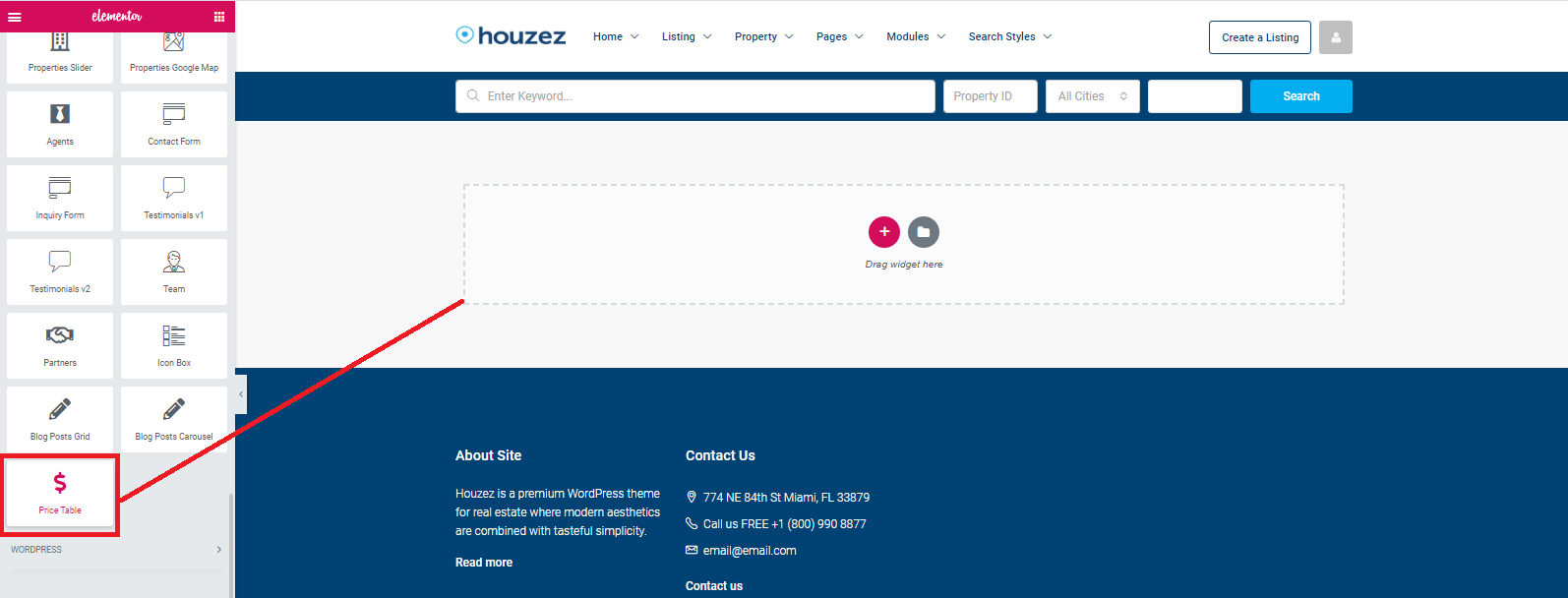Open the Property menu dropdown
This screenshot has height=598, width=1568.
(764, 36)
